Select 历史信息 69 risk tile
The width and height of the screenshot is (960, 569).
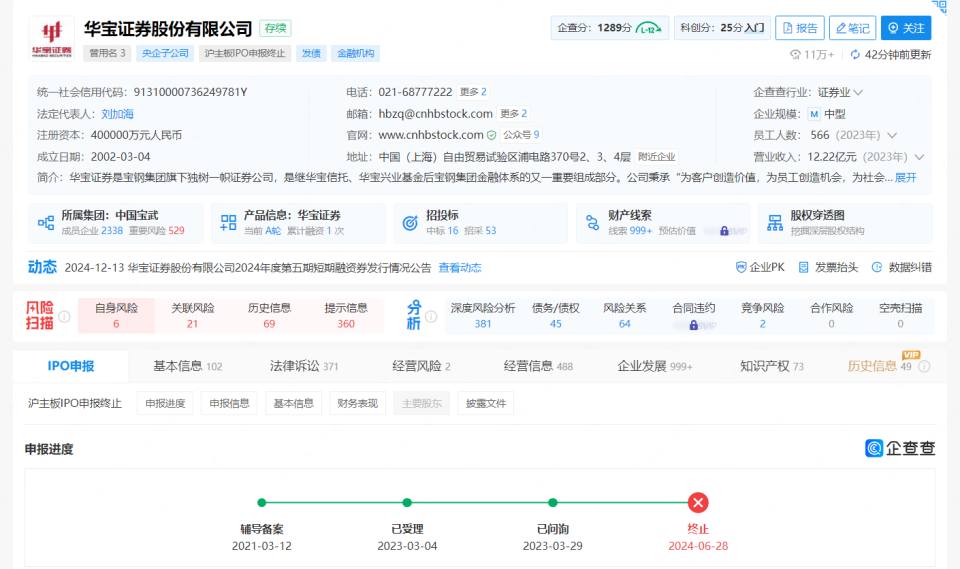tap(269, 315)
